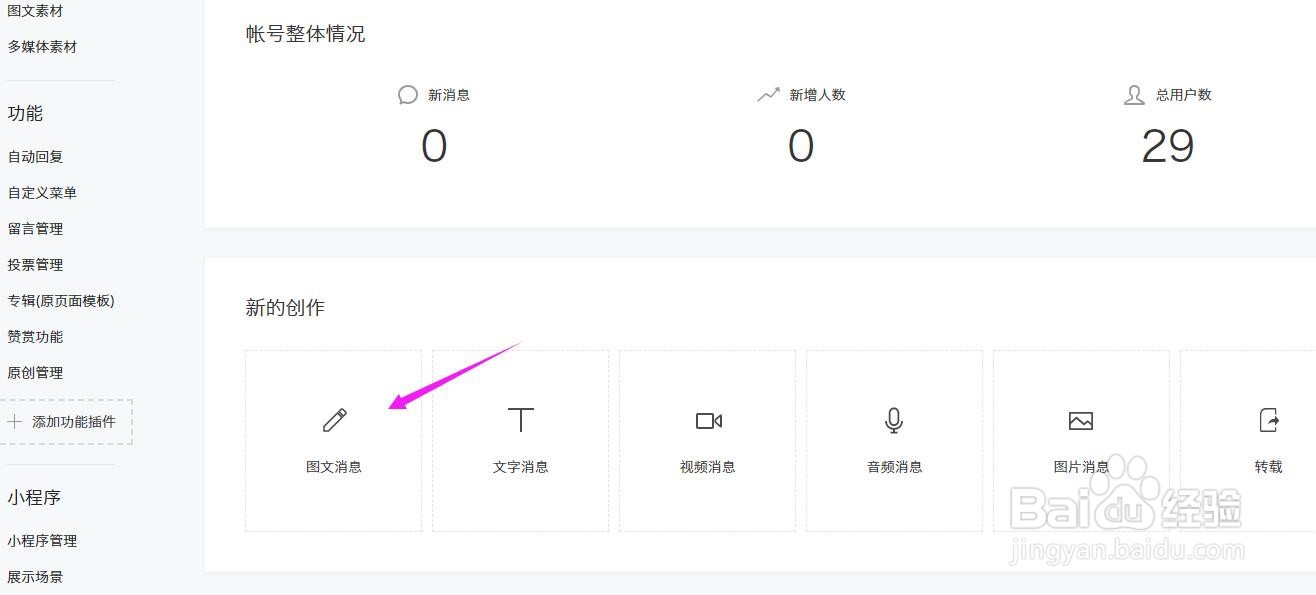Click the plus icon beside 添加功能插件
Image resolution: width=1316 pixels, height=595 pixels.
coord(15,422)
